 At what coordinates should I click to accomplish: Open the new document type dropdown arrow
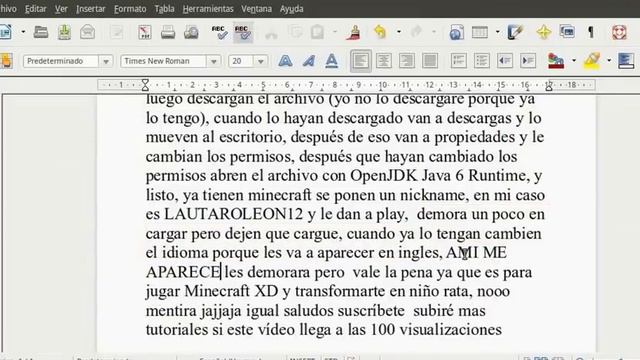click(x=23, y=32)
